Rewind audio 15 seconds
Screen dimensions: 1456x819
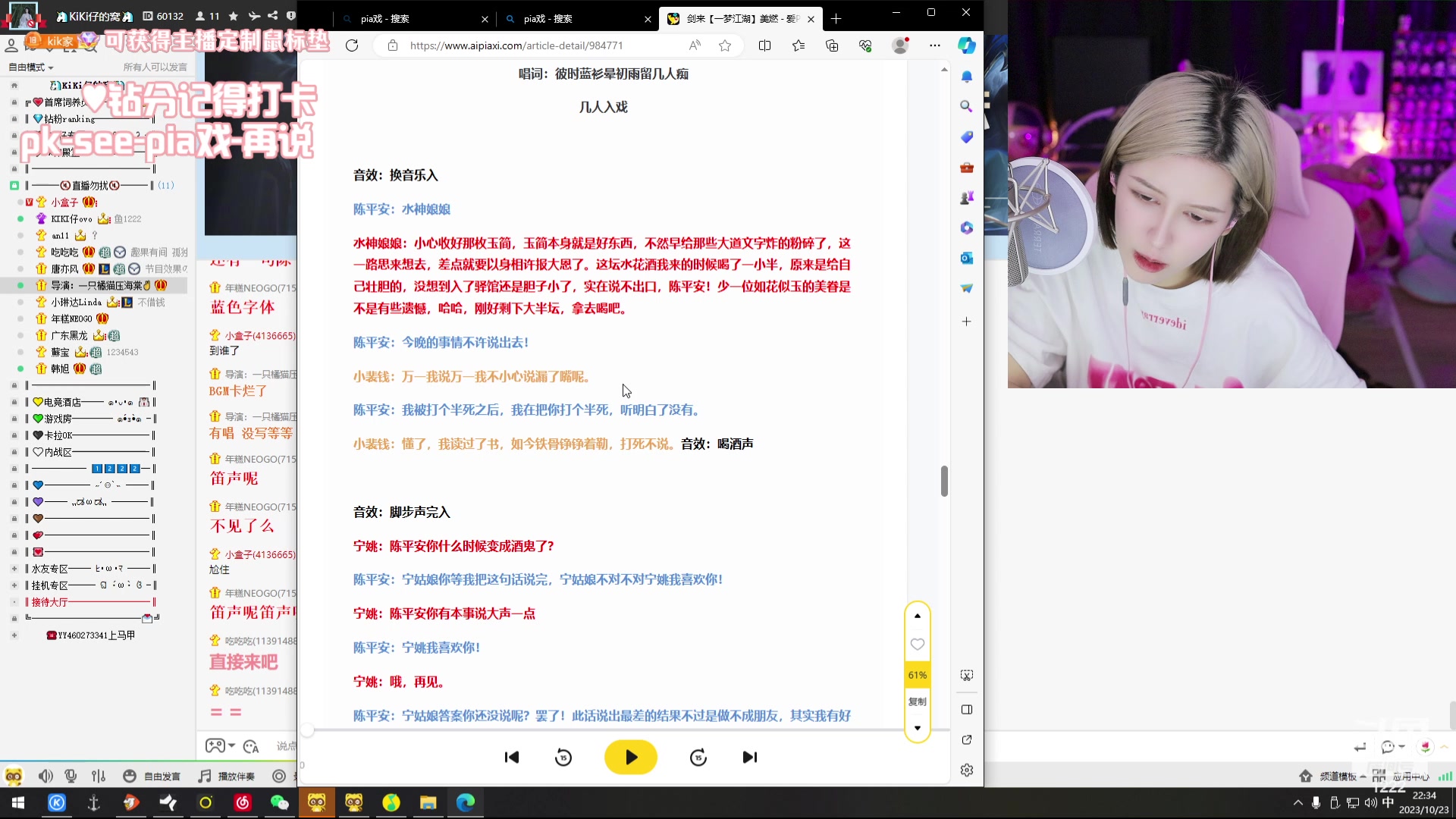(563, 757)
